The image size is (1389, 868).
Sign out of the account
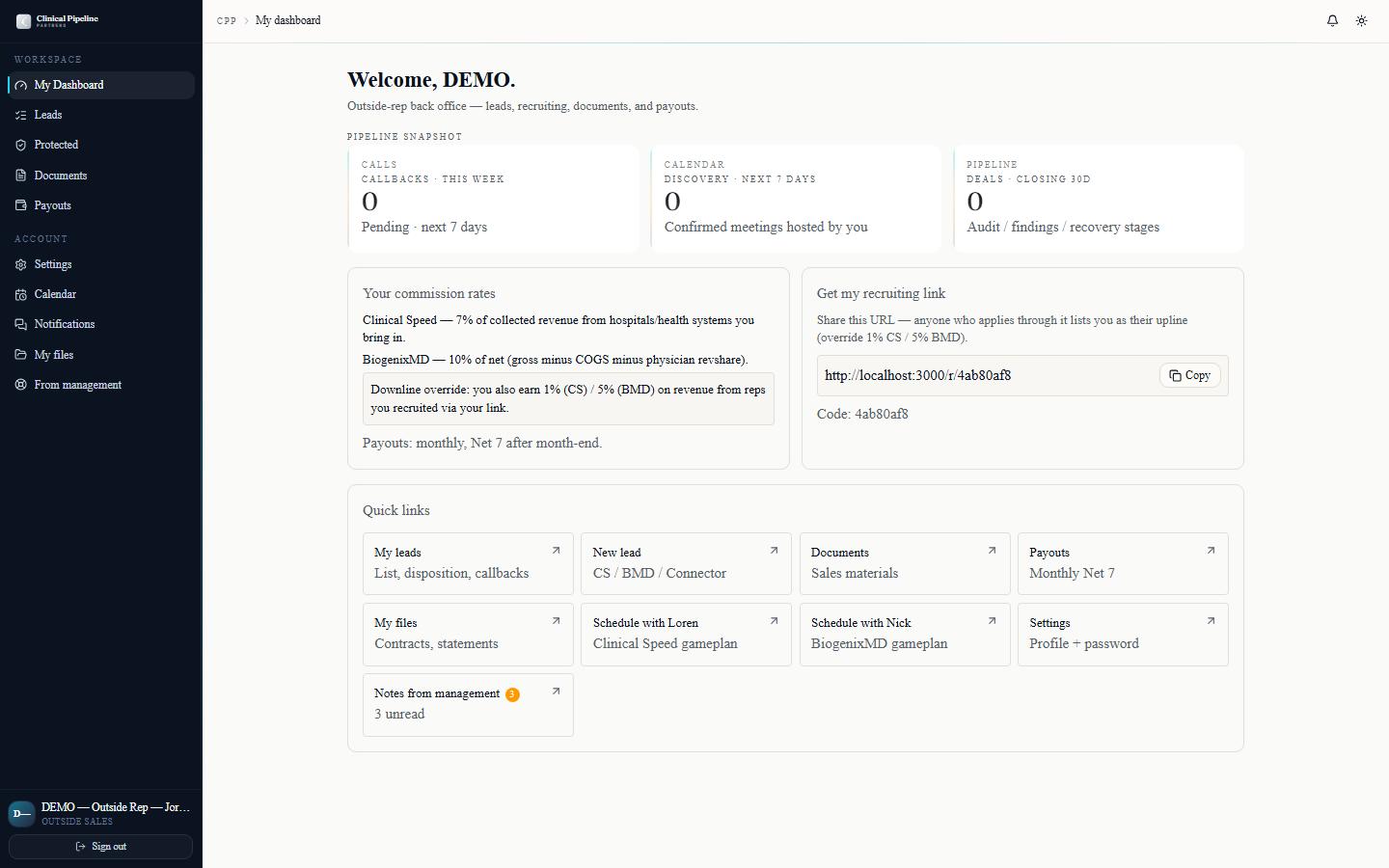click(101, 847)
